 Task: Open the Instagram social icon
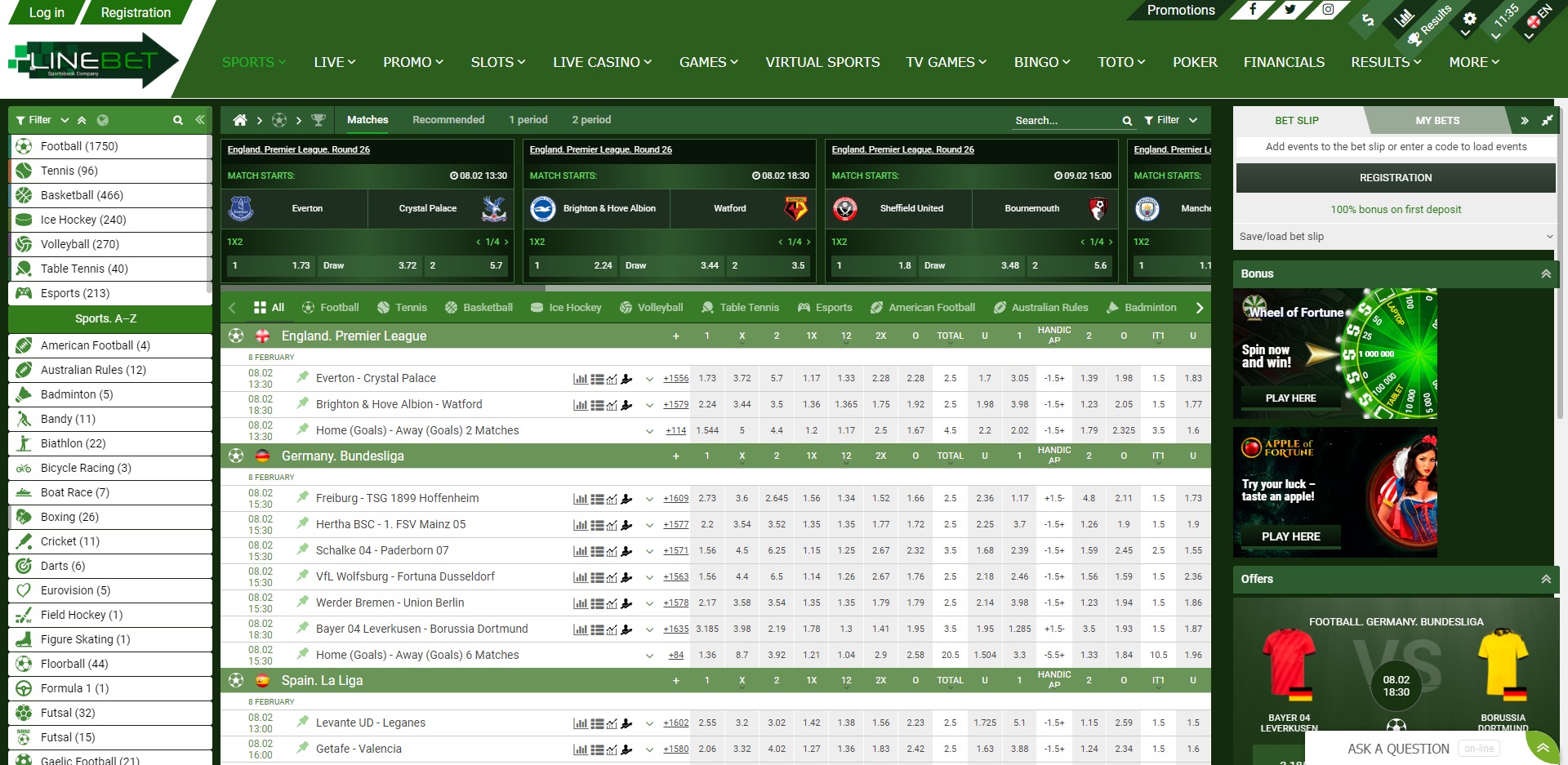(x=1328, y=10)
